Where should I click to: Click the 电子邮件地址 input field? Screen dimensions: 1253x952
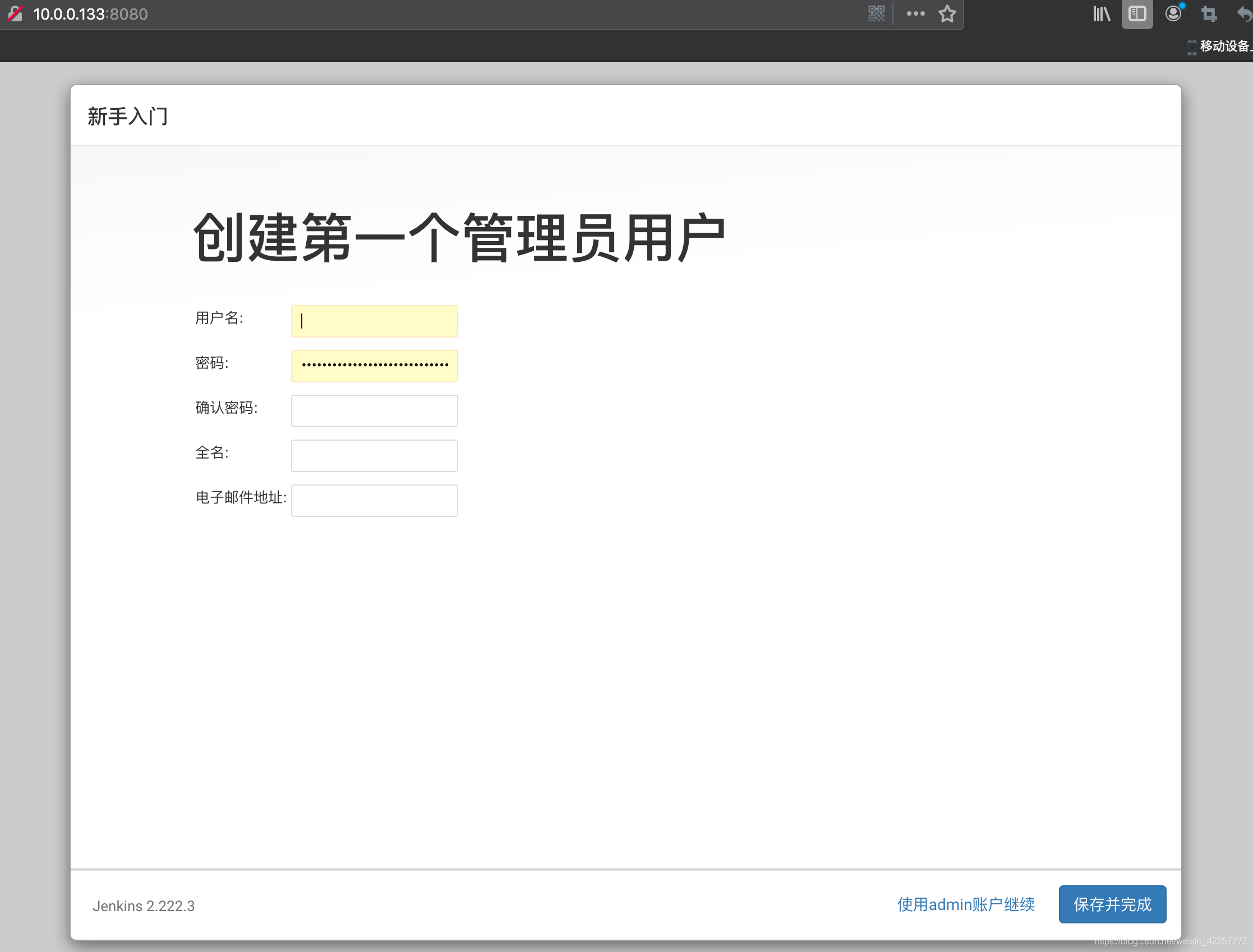(x=374, y=500)
